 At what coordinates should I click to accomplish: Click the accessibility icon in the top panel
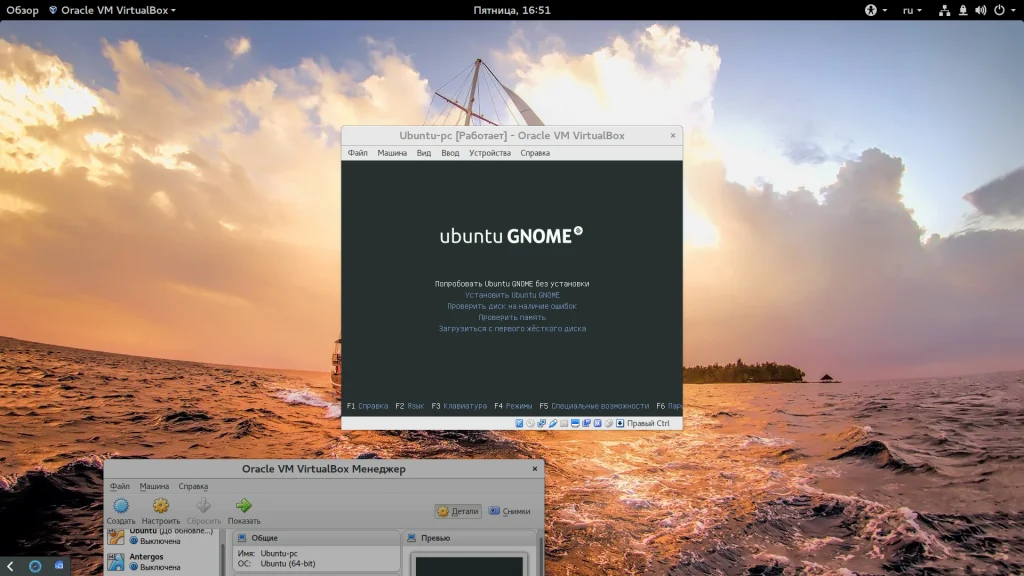coord(870,10)
